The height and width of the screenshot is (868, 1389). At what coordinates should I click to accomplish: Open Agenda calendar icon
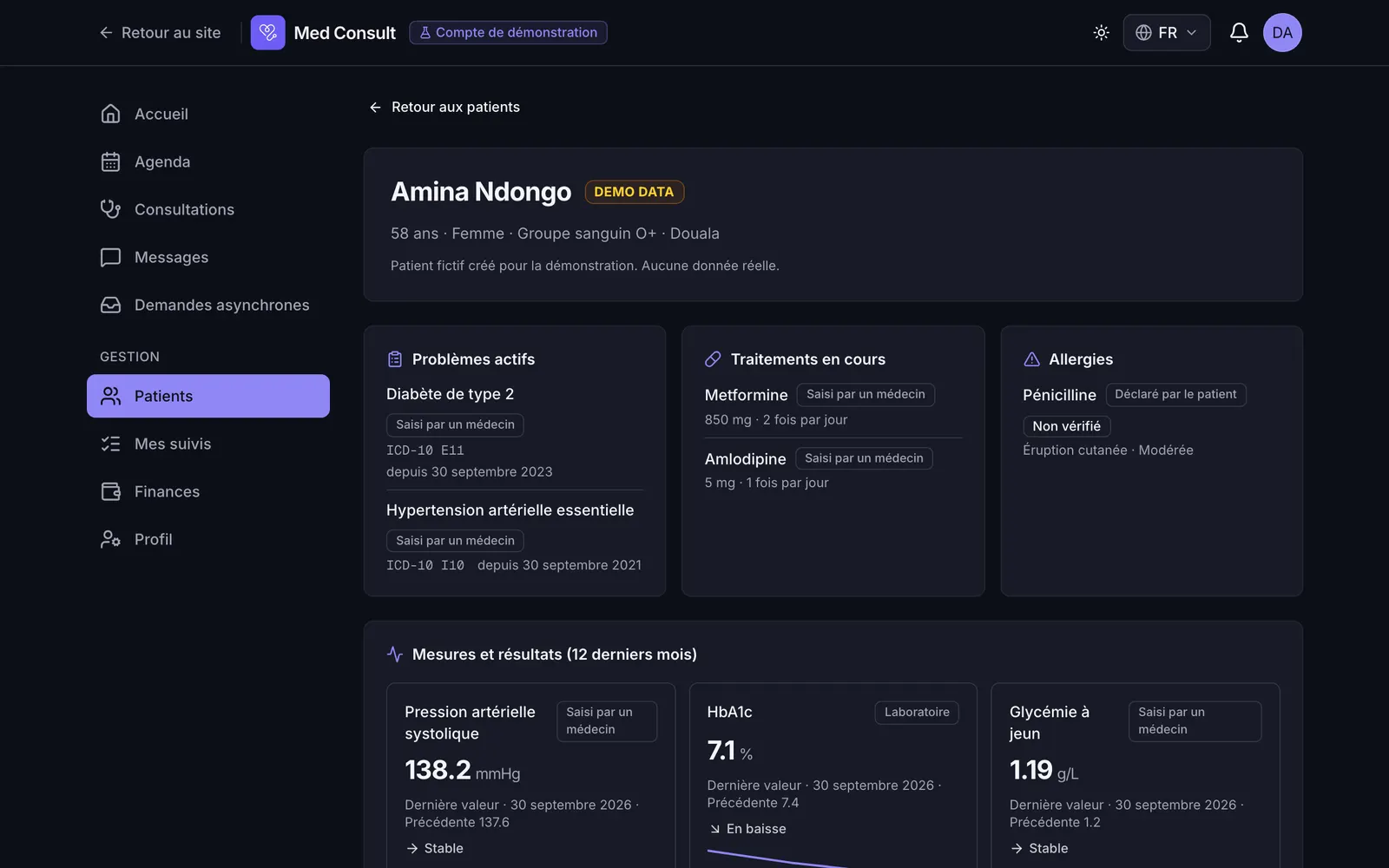110,161
